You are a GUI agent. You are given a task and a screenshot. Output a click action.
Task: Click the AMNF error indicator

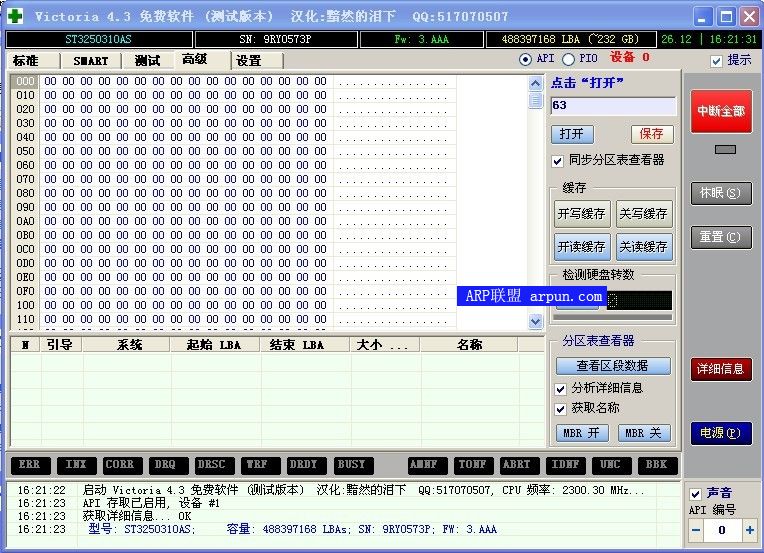pos(427,465)
